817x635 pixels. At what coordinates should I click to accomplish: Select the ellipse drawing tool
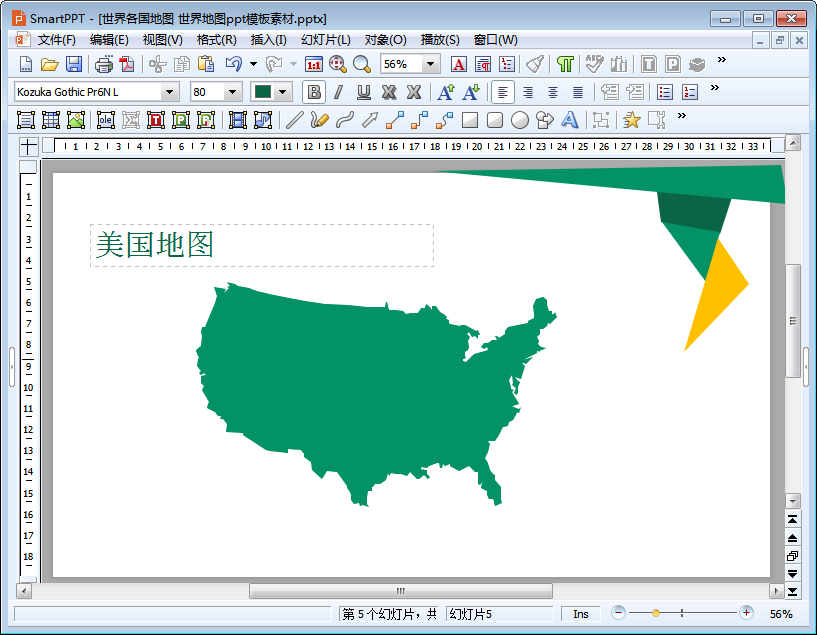[x=519, y=120]
